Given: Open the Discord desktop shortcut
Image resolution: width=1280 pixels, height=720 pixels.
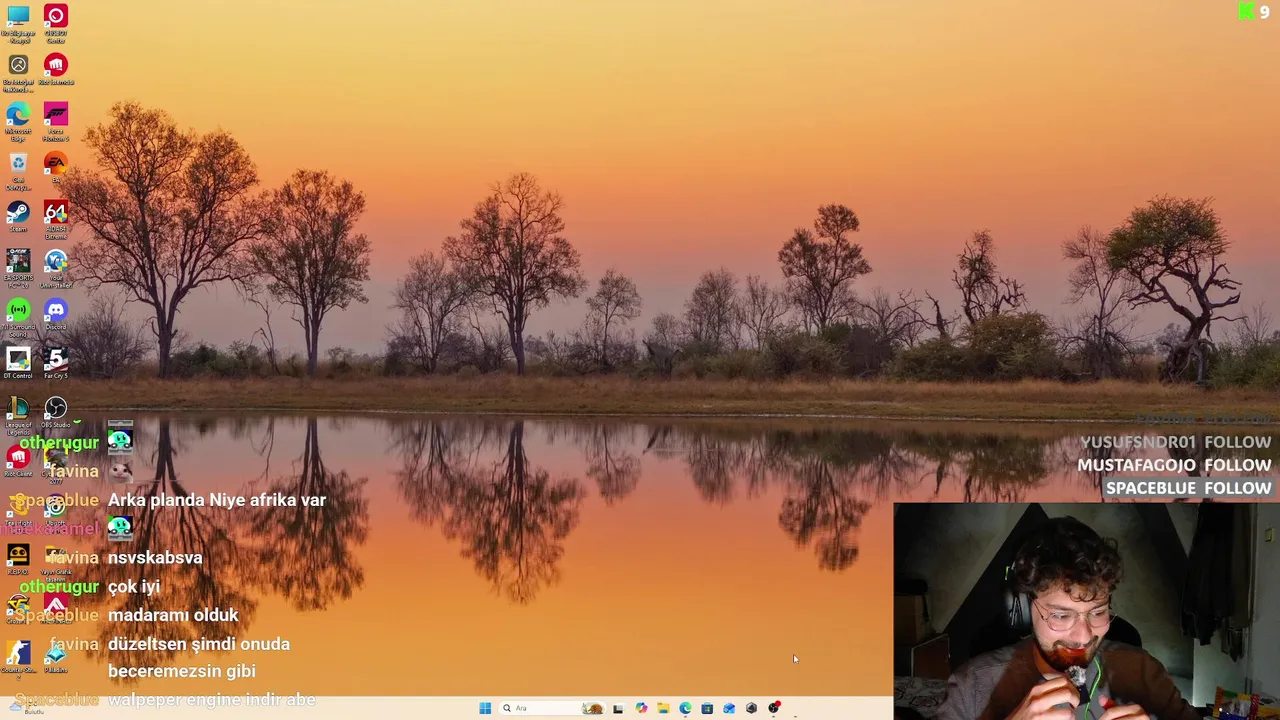Looking at the screenshot, I should (x=55, y=315).
